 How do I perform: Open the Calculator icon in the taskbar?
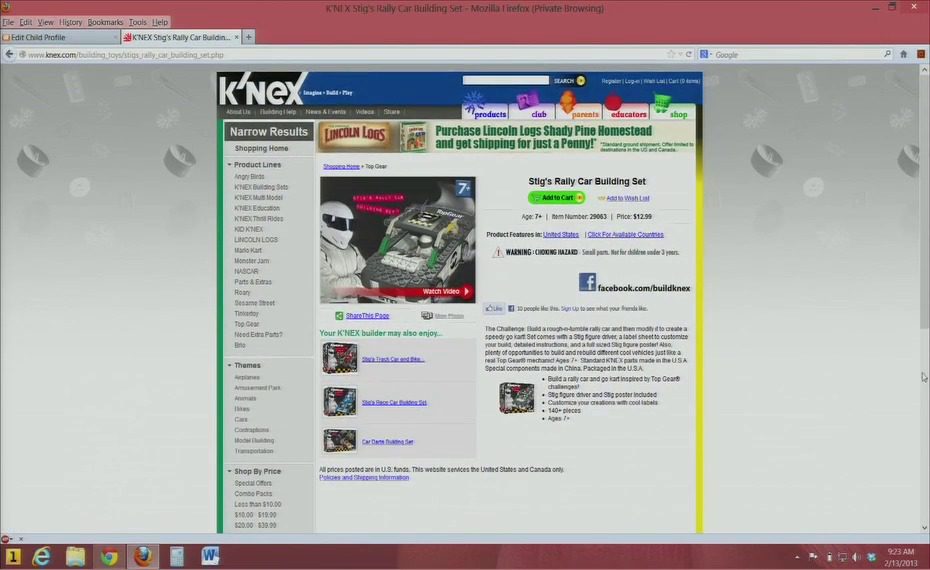(x=177, y=556)
